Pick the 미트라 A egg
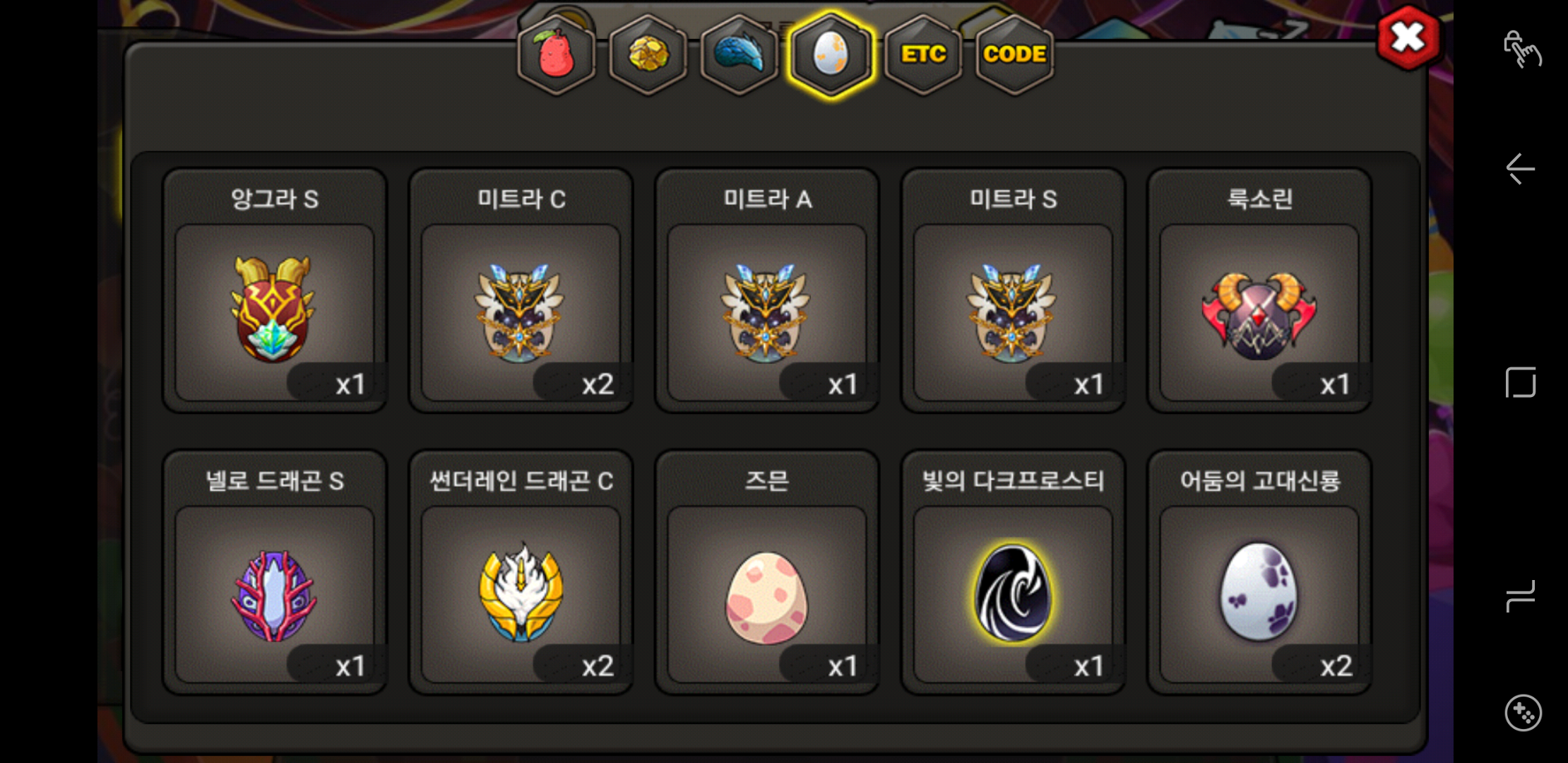 pos(767,290)
